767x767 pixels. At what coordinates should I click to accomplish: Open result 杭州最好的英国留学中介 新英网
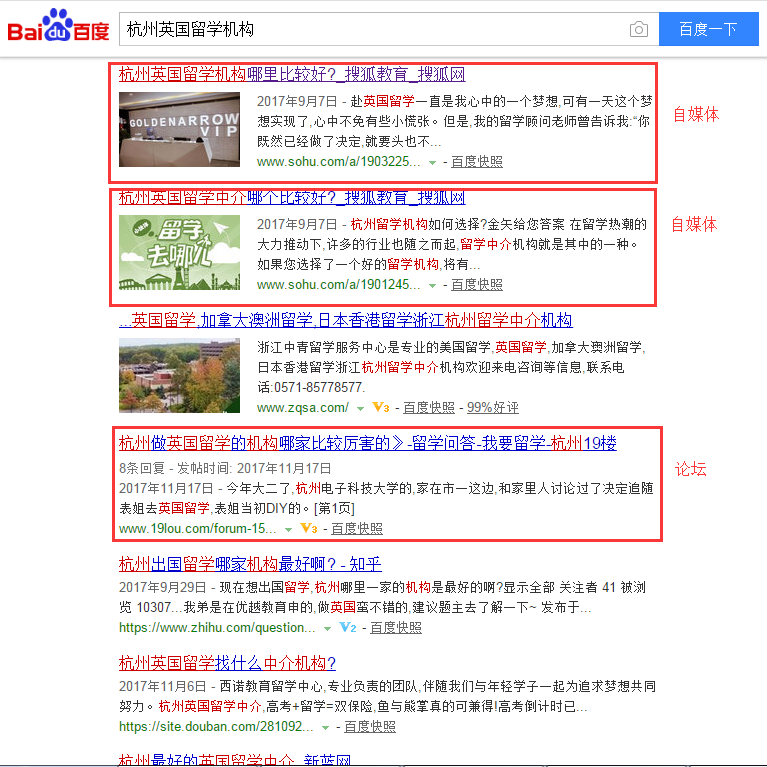(x=235, y=760)
